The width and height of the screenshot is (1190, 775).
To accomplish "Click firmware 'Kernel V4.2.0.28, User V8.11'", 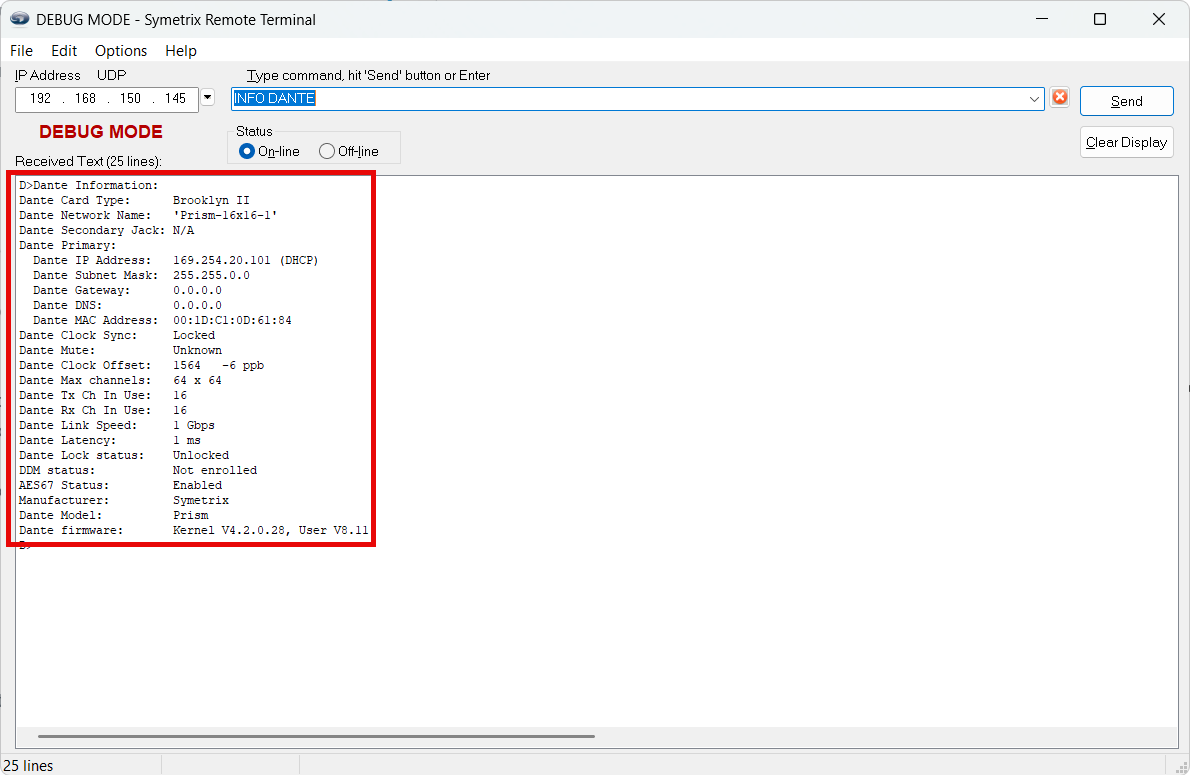I will pyautogui.click(x=270, y=531).
